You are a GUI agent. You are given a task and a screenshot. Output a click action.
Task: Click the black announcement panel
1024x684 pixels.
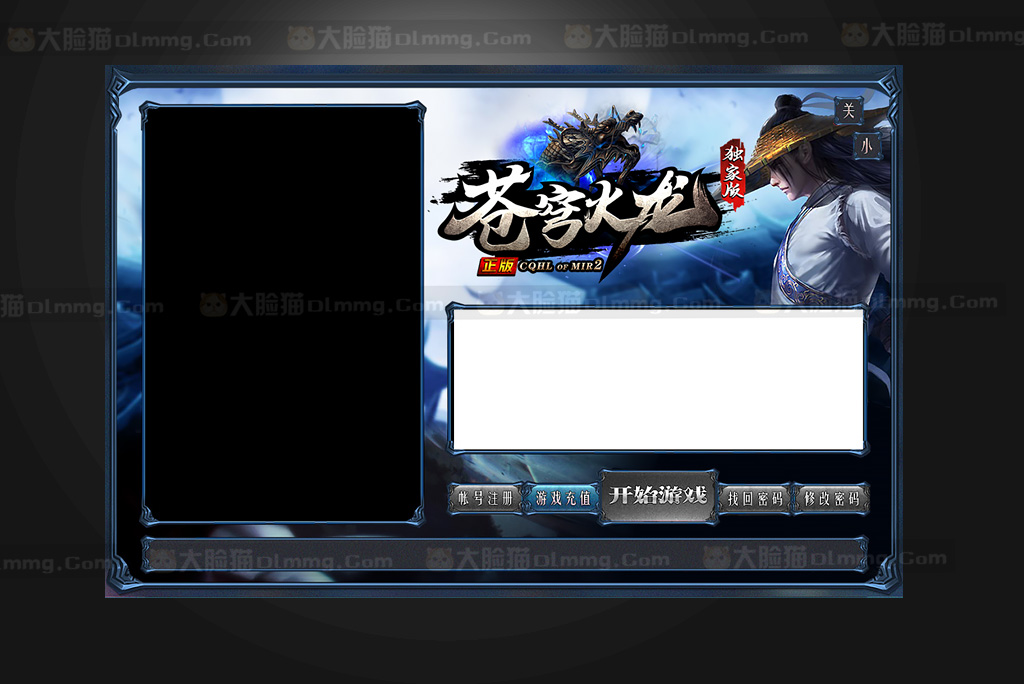(283, 314)
